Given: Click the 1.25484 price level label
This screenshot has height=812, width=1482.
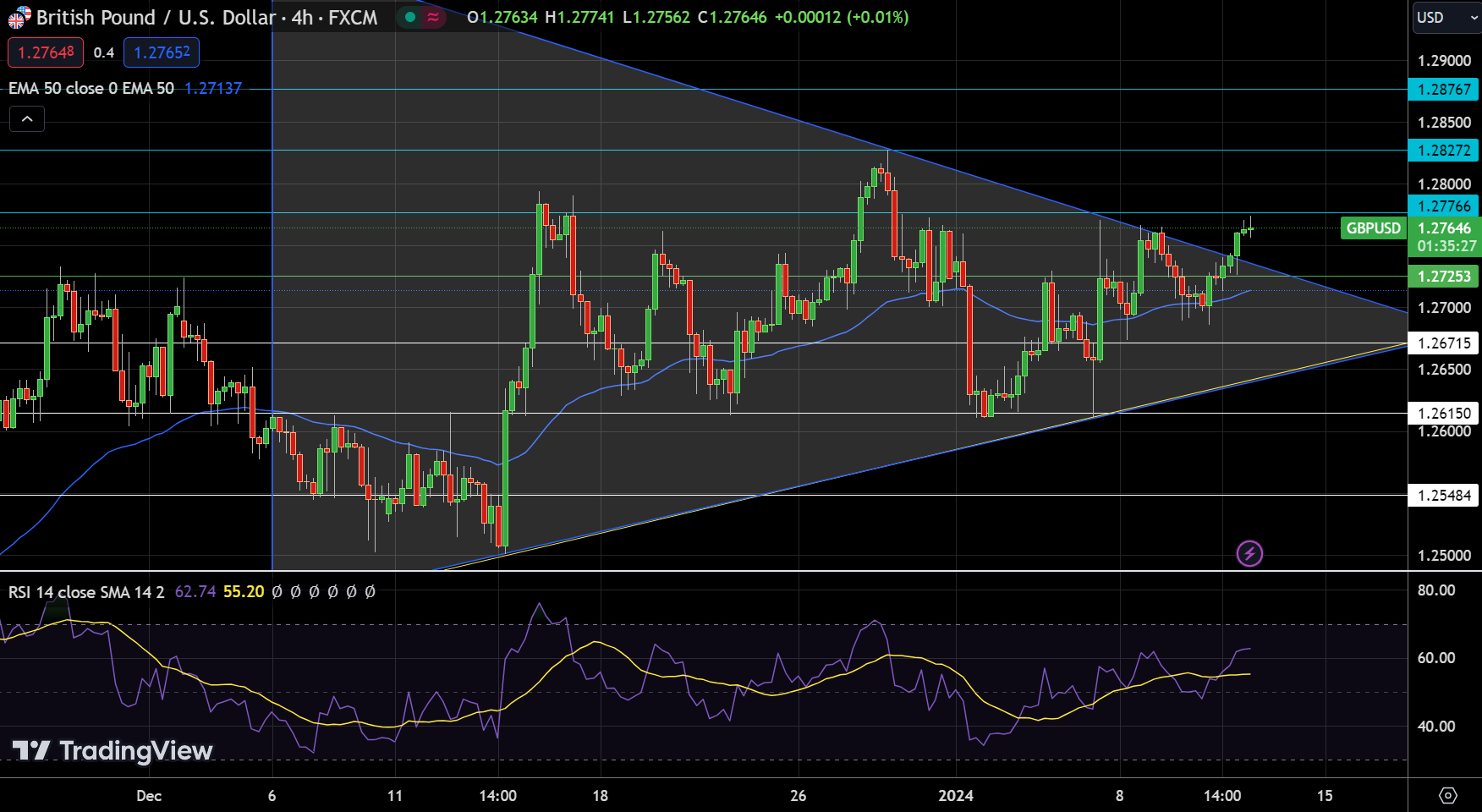Looking at the screenshot, I should [1443, 495].
